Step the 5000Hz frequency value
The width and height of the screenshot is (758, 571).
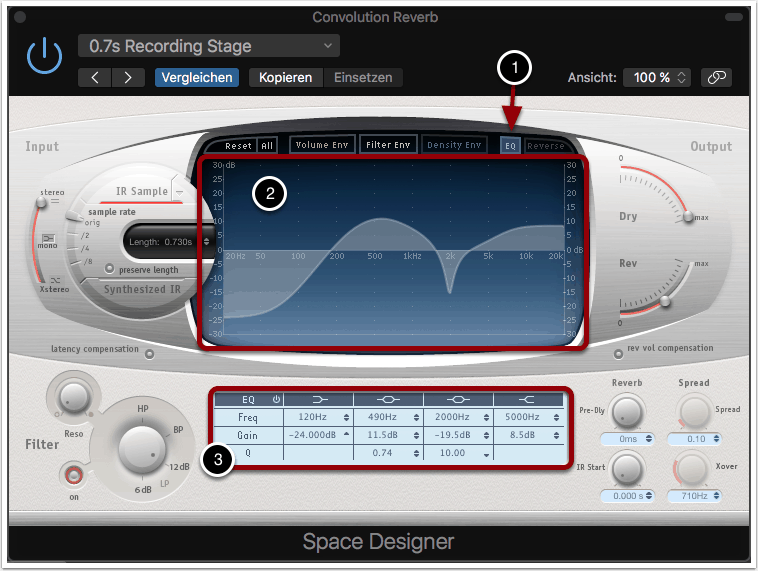pyautogui.click(x=556, y=417)
